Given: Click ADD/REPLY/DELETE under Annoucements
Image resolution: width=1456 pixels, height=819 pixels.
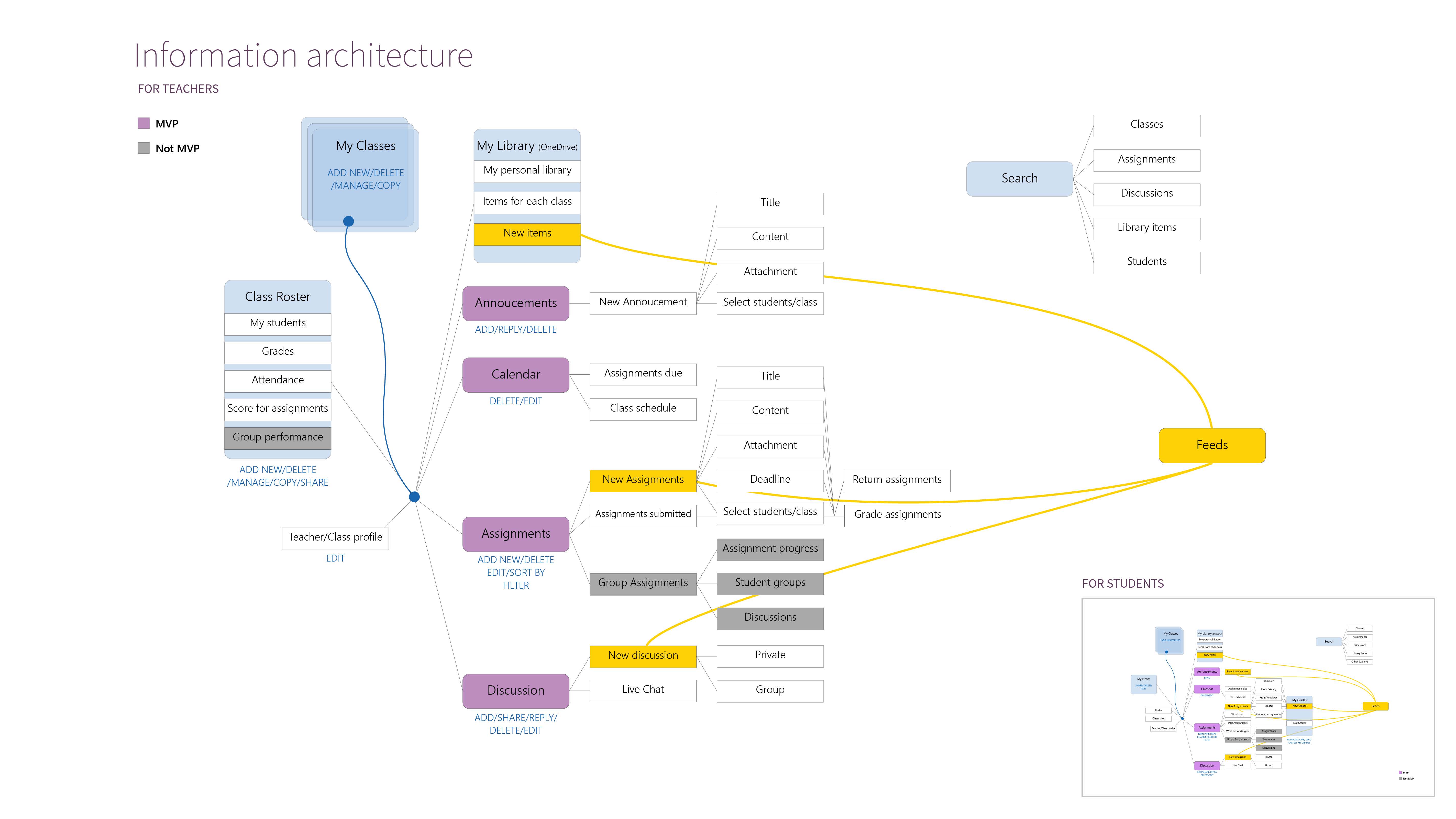Looking at the screenshot, I should click(x=516, y=330).
